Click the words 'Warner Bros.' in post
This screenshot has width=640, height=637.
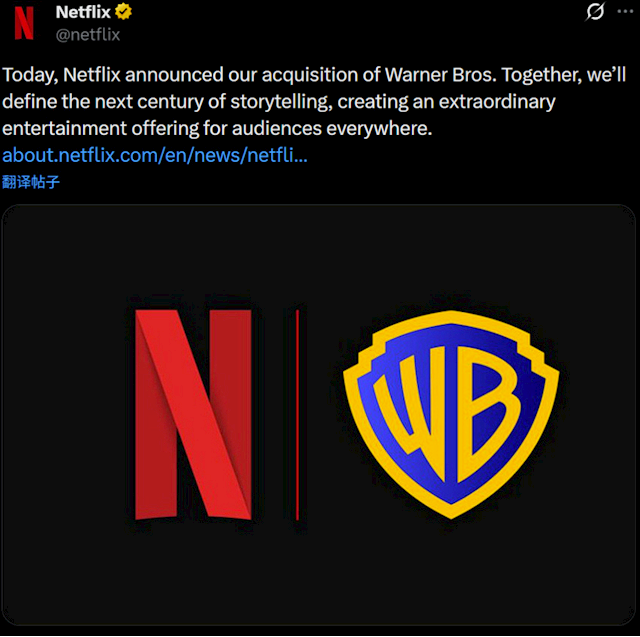pos(441,75)
